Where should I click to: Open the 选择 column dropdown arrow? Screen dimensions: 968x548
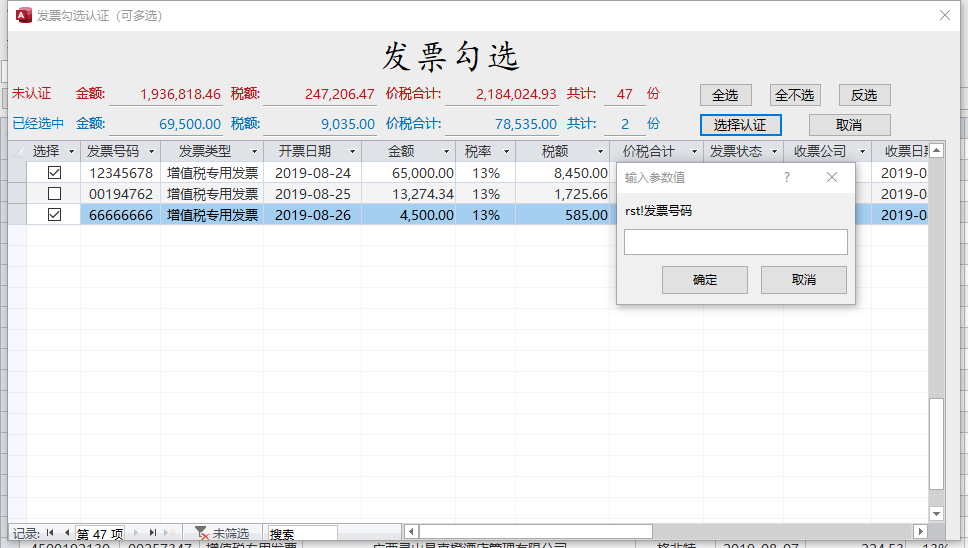[x=71, y=151]
